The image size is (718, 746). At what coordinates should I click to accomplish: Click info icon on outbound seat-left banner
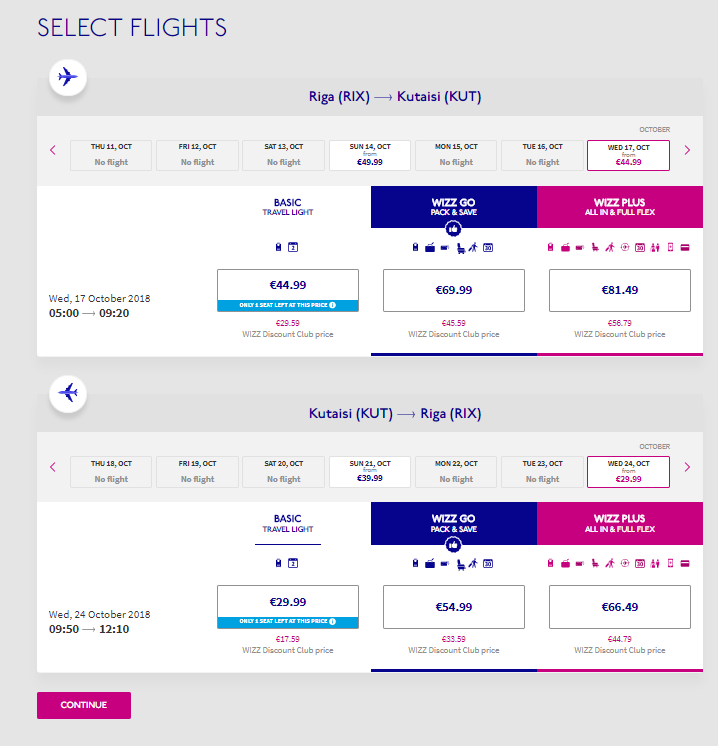333,305
